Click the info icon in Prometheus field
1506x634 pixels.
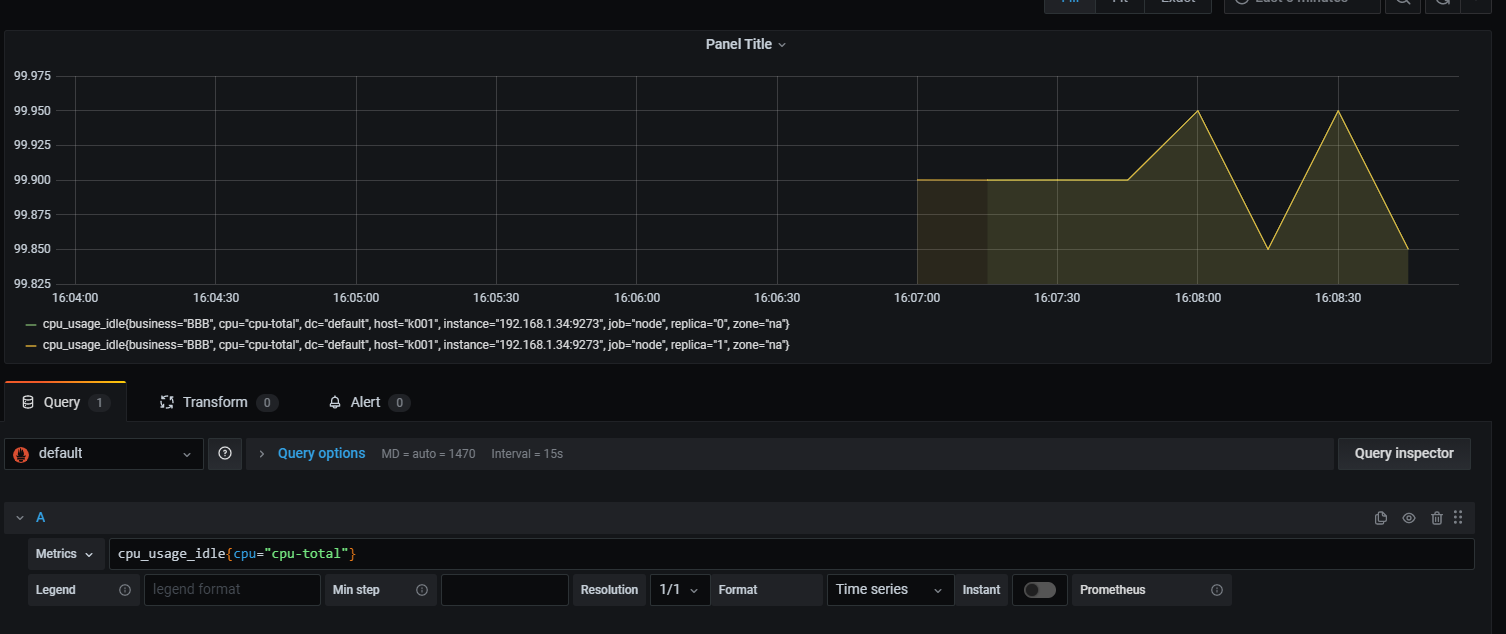coord(1217,590)
